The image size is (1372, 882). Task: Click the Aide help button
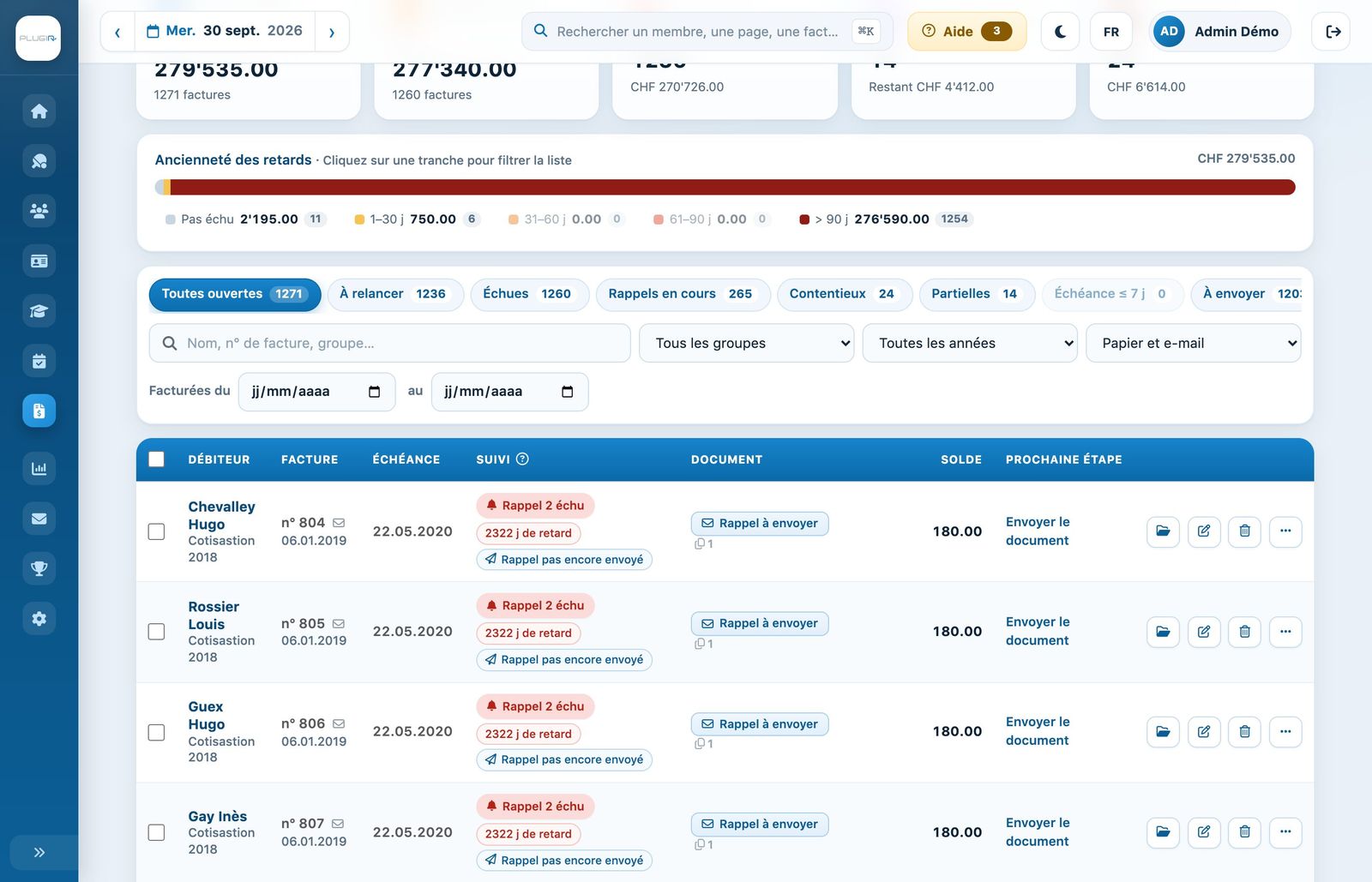(x=966, y=32)
